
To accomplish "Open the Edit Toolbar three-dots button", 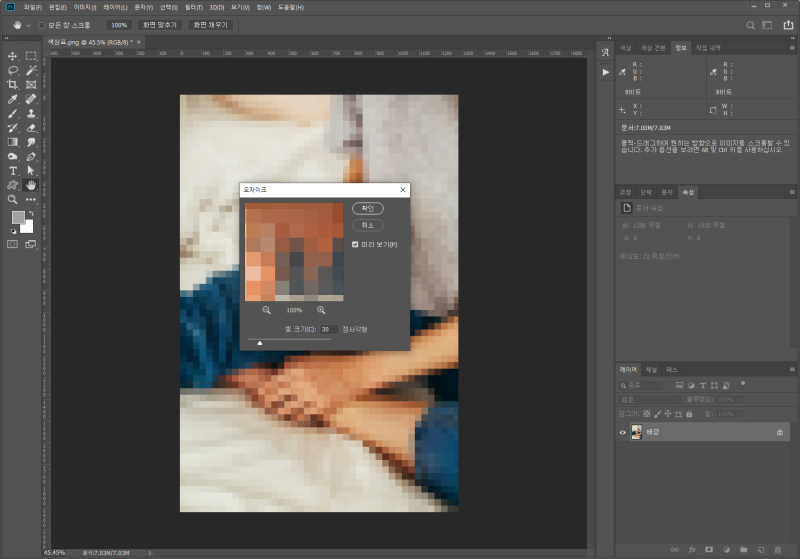I will (x=31, y=199).
